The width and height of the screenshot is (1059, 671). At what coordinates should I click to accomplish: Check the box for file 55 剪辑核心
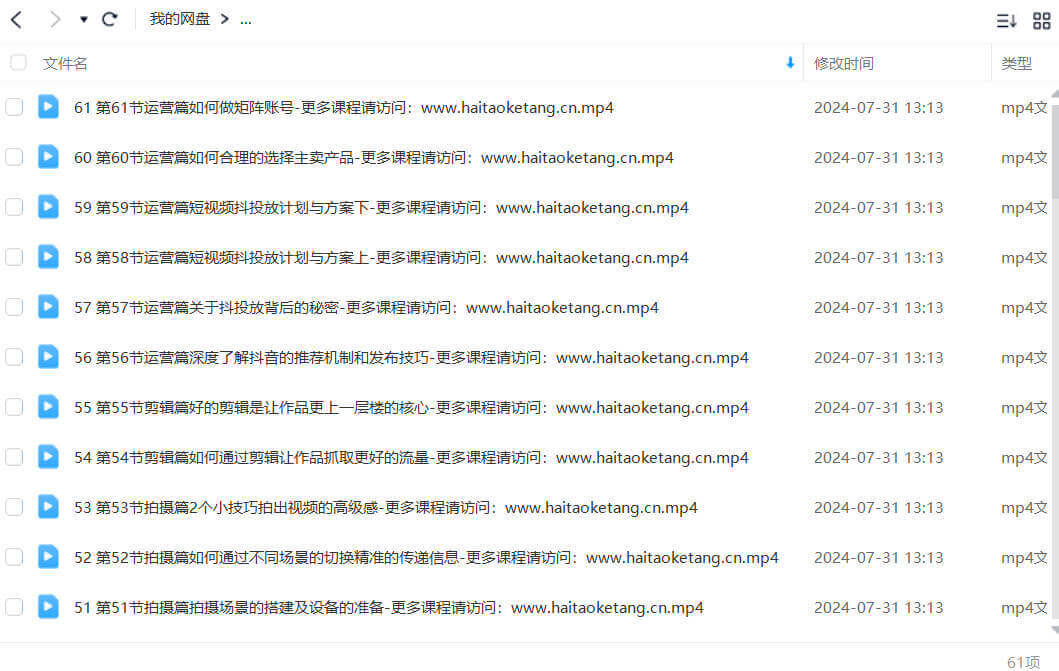tap(14, 407)
